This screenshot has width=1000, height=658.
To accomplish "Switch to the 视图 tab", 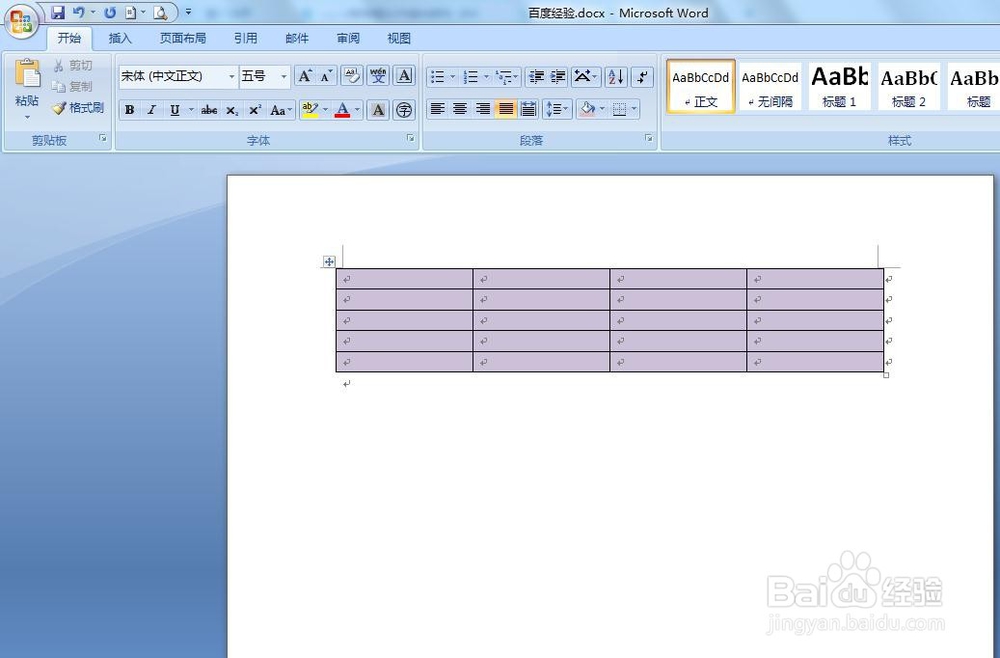I will point(399,38).
